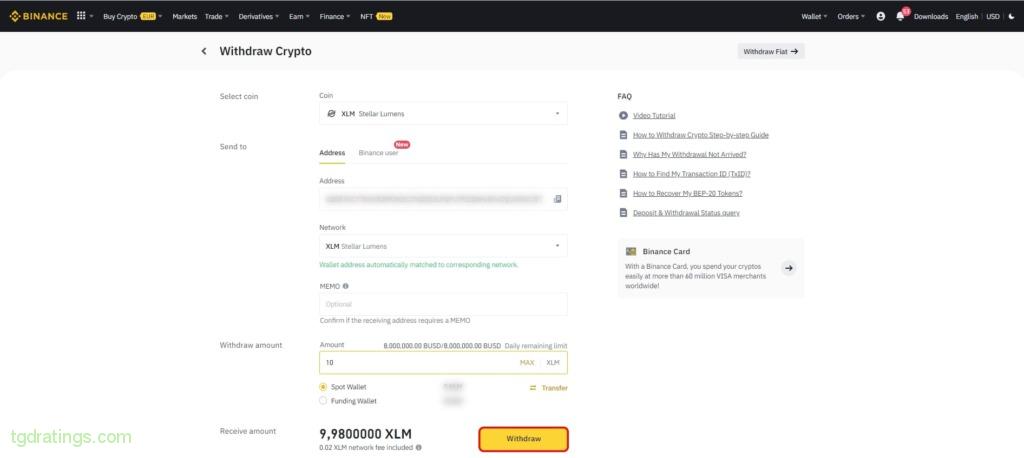Screen dimensions: 1024x458
Task: Expand the Trade menu
Action: click(x=217, y=16)
